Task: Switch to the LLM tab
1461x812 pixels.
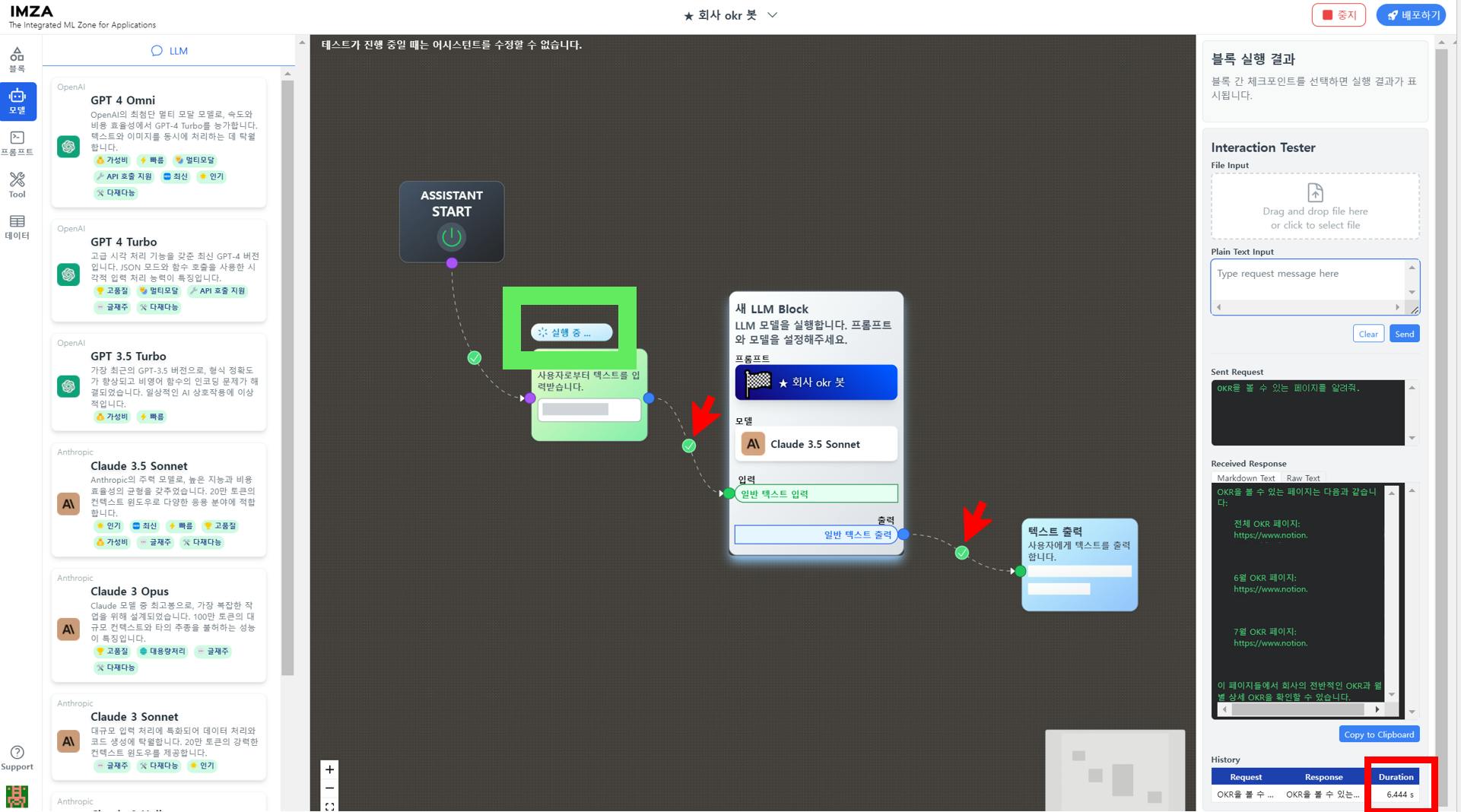Action: (x=169, y=51)
